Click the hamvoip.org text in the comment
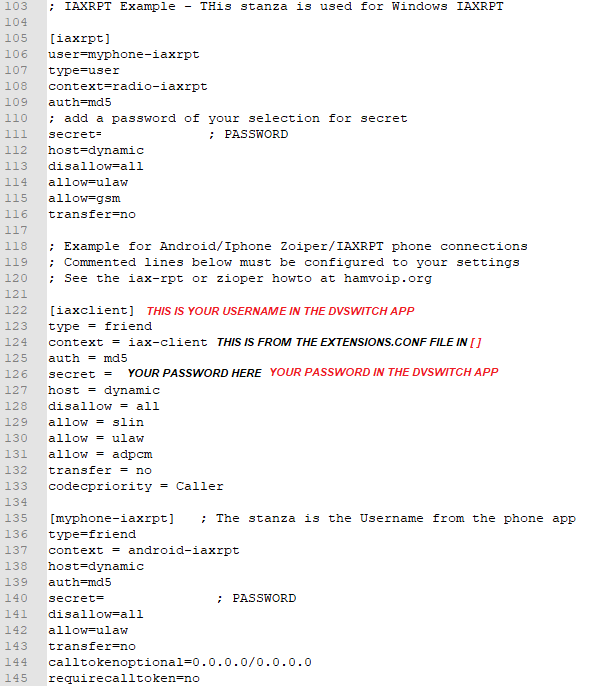This screenshot has width=608, height=686. [x=388, y=279]
